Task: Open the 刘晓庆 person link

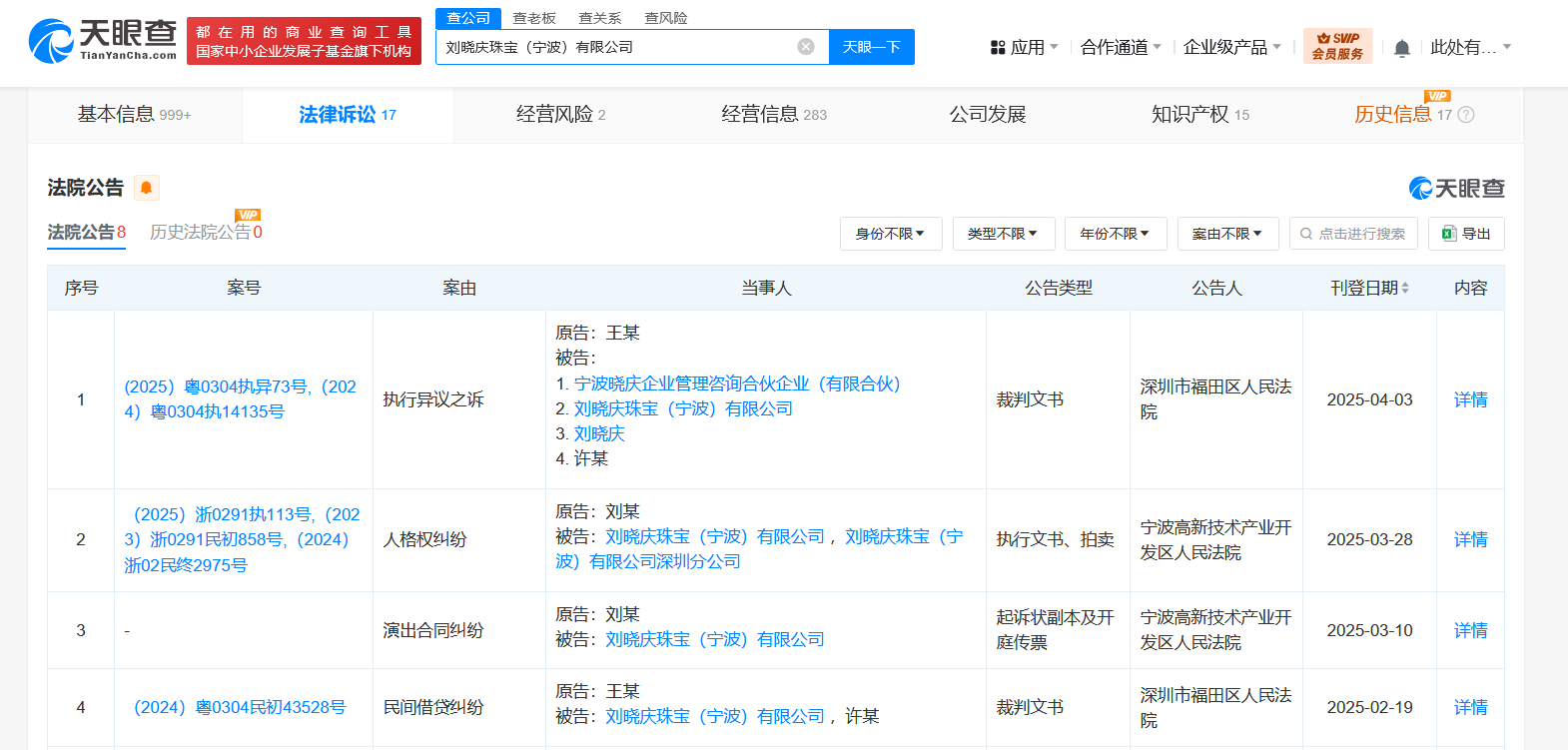Action: click(x=599, y=433)
